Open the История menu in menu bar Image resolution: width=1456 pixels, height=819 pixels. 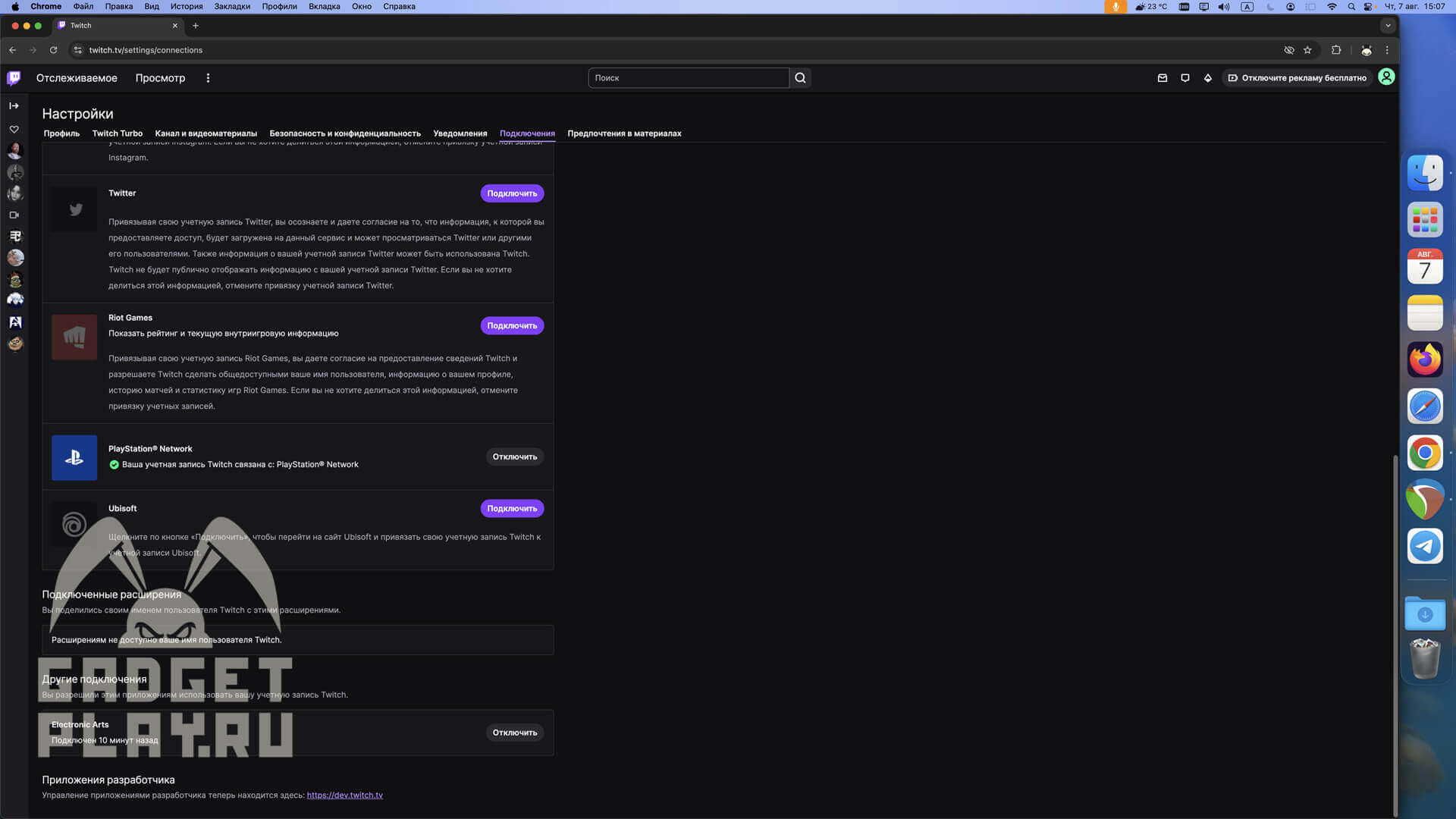coord(187,6)
